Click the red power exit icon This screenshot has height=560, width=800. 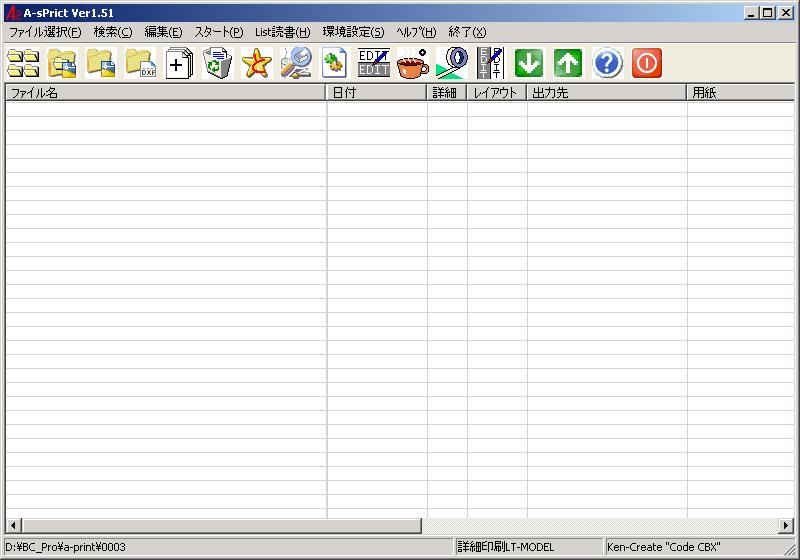coord(647,64)
